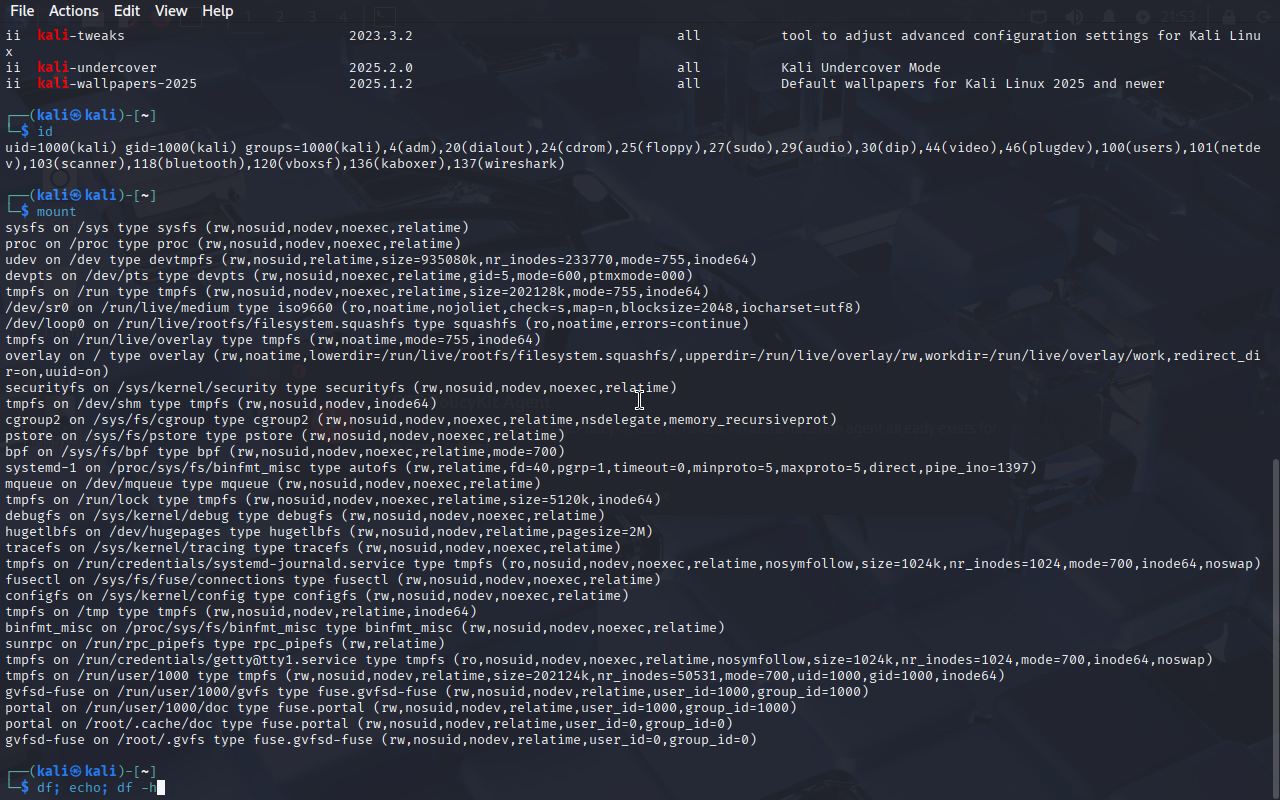This screenshot has height=800, width=1280.
Task: Click the 'devpts on /dev/pts' mount line
Action: (349, 276)
